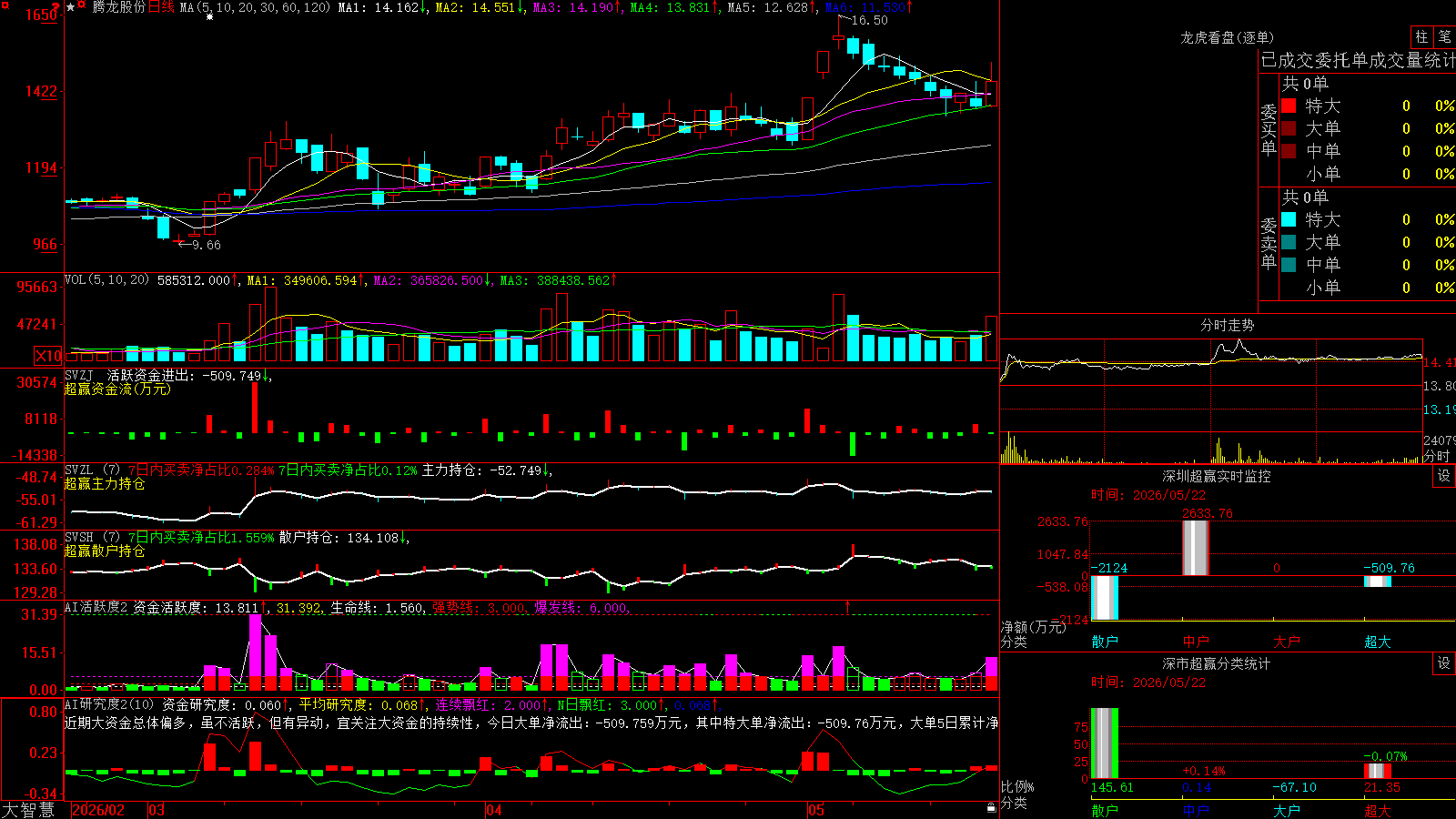Select the 05 month marker on timeline
This screenshot has width=1456, height=819.
pos(816,810)
